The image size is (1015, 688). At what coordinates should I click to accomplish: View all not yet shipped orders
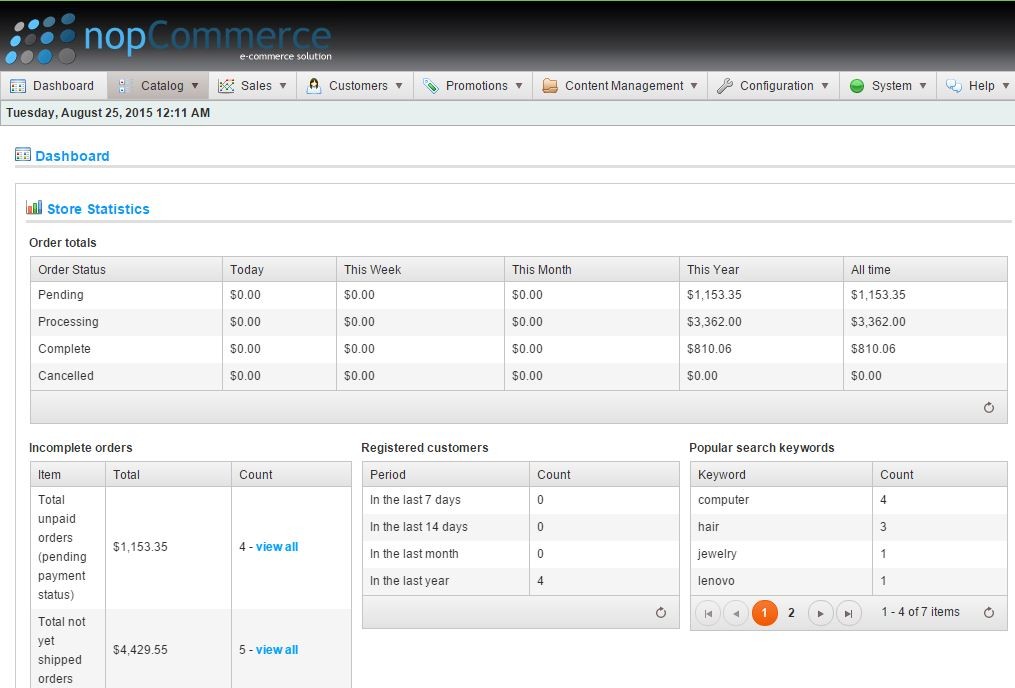pyautogui.click(x=277, y=650)
